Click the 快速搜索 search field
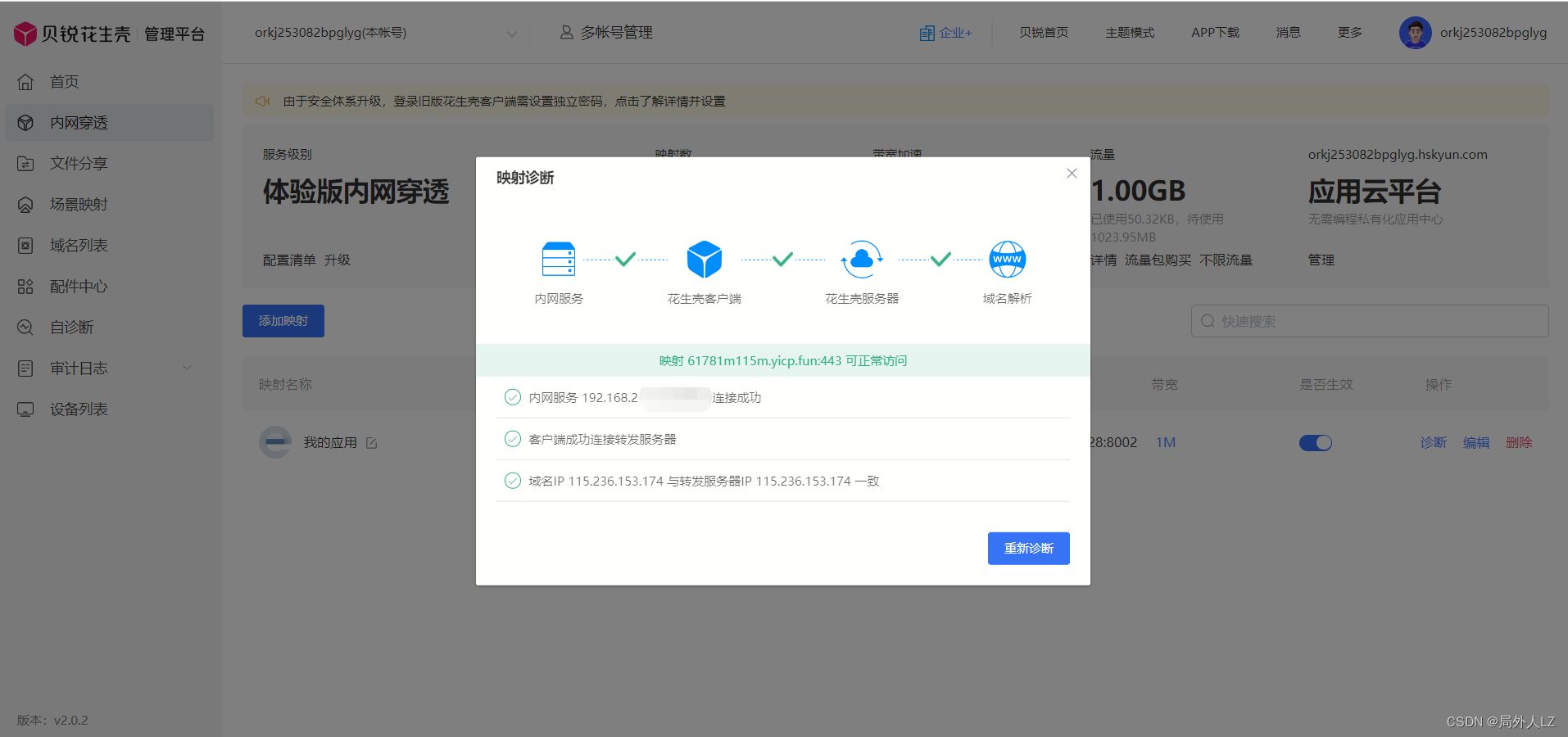Screen dimensions: 1568x737 1370,321
